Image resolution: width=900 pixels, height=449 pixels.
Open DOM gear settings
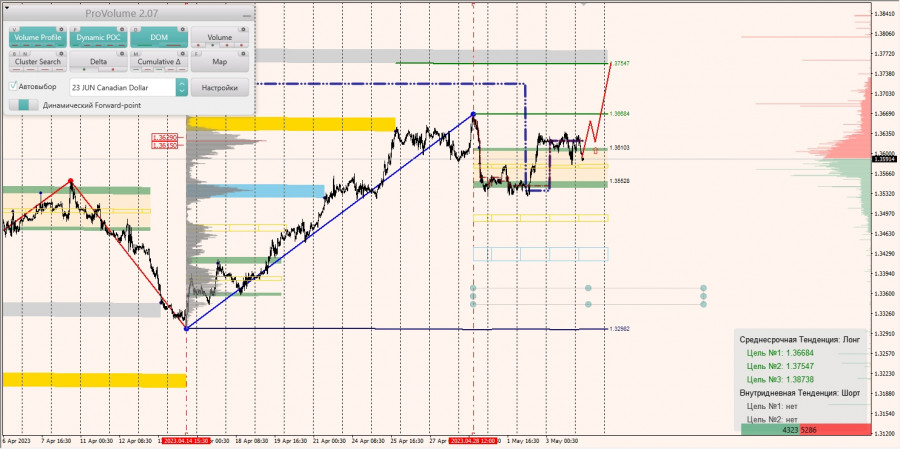(183, 28)
